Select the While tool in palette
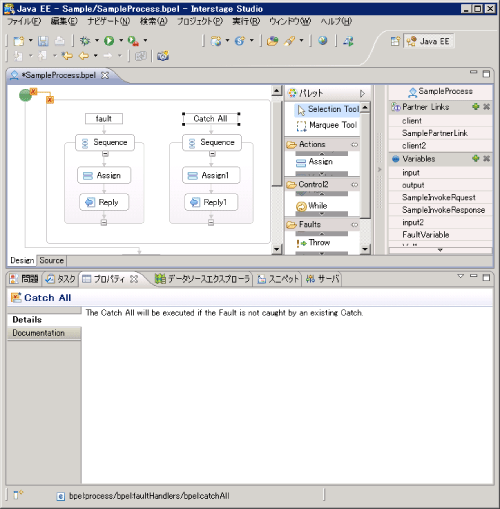500x509 pixels. pyautogui.click(x=312, y=206)
